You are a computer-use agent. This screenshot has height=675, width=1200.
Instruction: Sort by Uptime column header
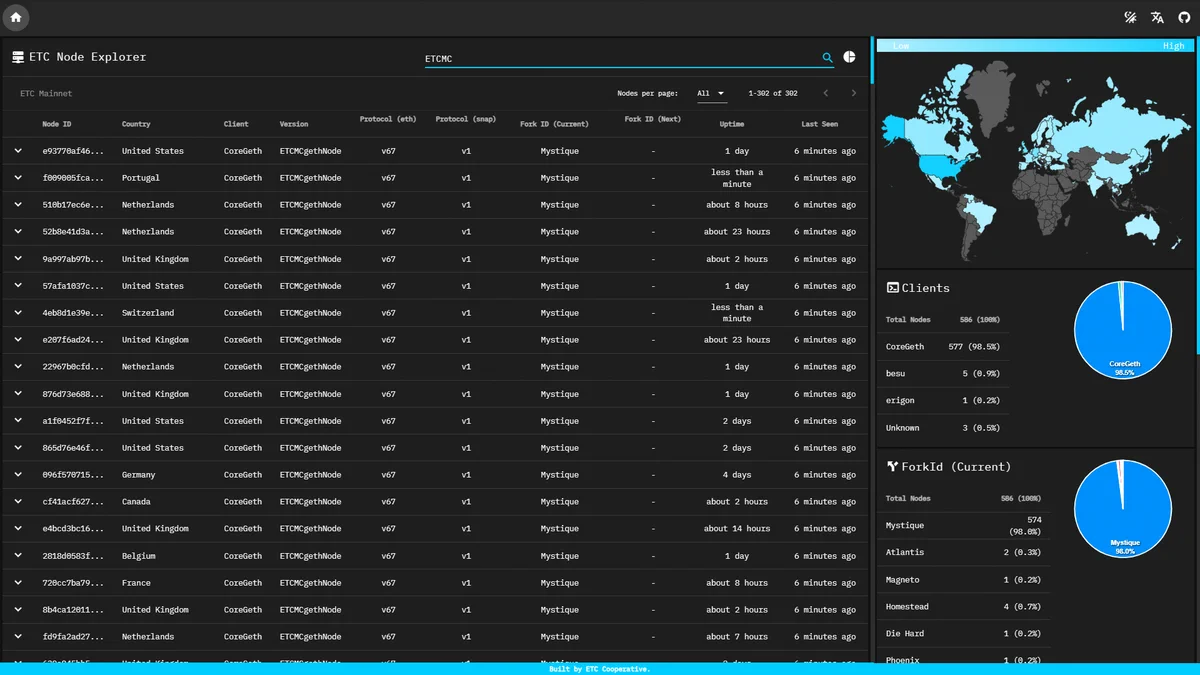coord(732,124)
